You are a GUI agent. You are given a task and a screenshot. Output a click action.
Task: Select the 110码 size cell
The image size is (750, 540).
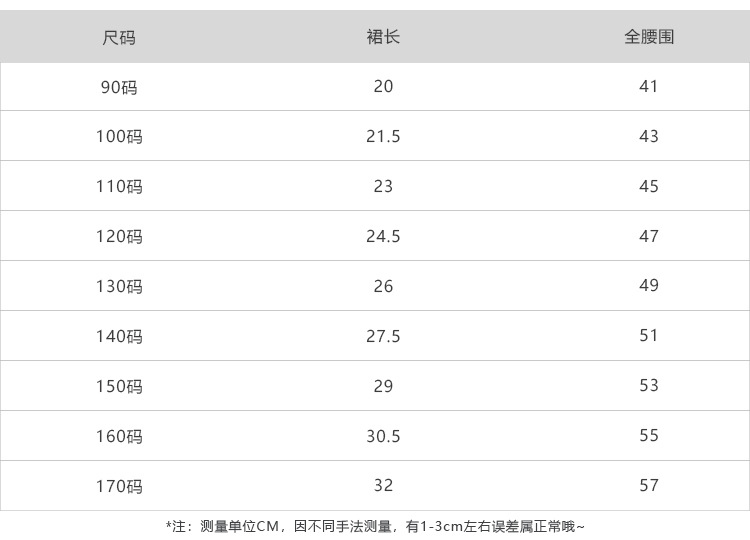tap(119, 187)
